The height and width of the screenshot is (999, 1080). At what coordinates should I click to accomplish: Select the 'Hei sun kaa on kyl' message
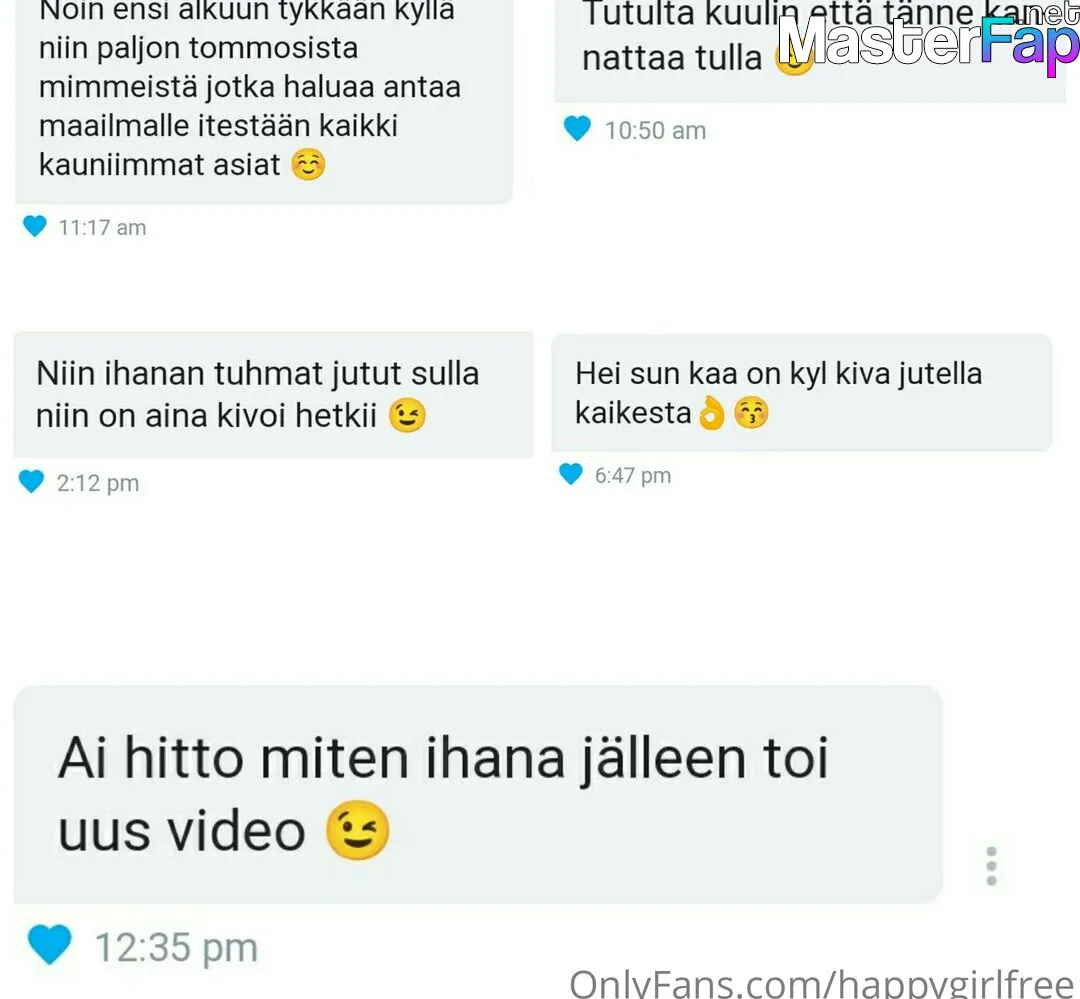coord(802,393)
